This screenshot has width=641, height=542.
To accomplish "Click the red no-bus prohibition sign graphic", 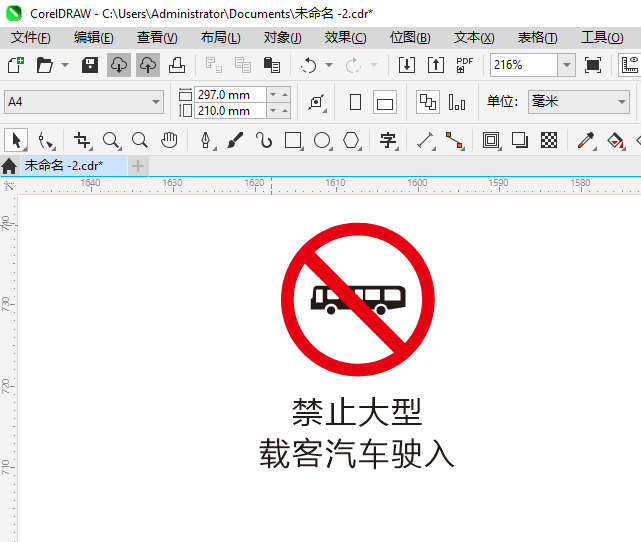I will [x=358, y=299].
